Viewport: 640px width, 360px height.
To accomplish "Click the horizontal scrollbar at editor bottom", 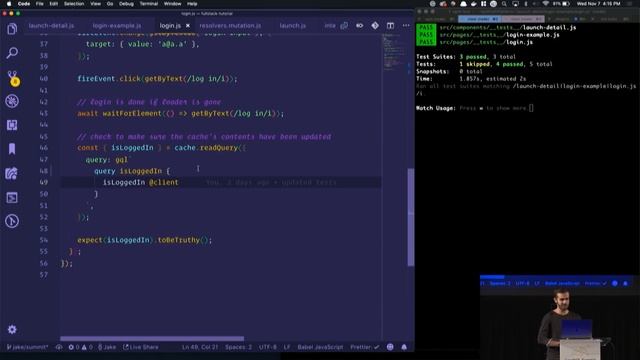I will (152, 338).
